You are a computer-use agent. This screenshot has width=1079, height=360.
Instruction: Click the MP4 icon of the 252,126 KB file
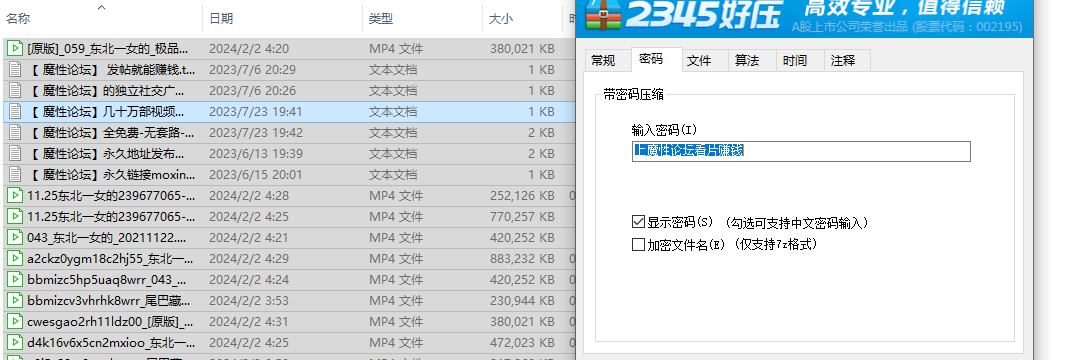(14, 195)
